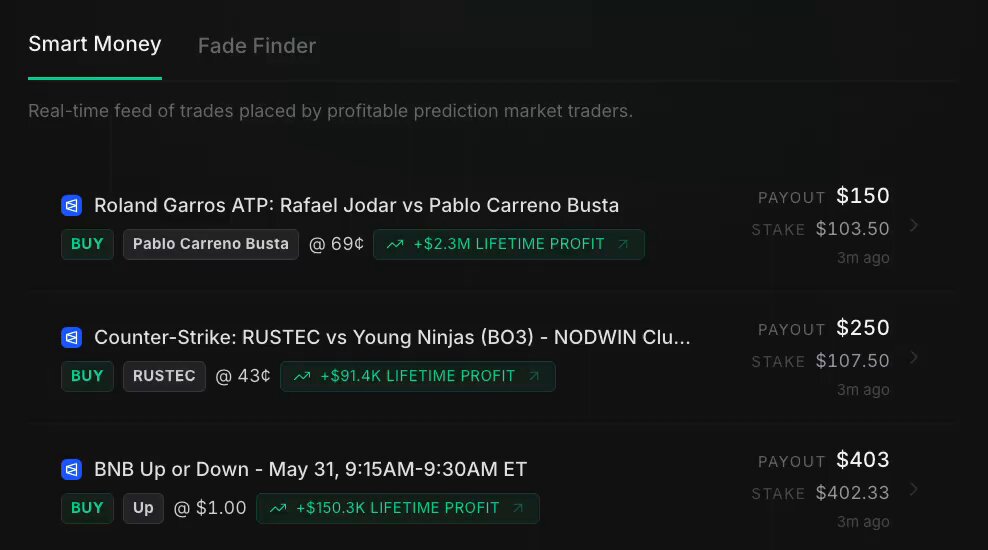Click the blue platform icon beside Counter-Strike market
This screenshot has width=988, height=550.
(72, 338)
